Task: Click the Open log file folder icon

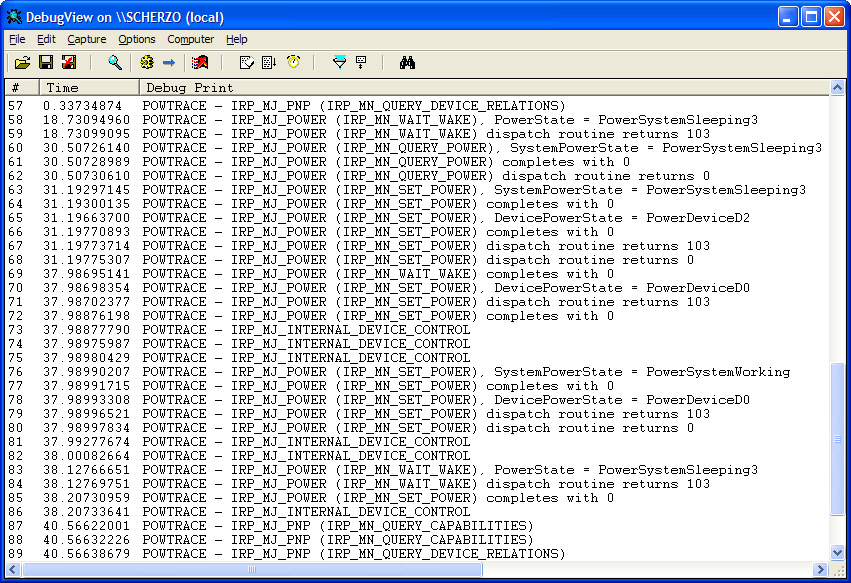Action: pyautogui.click(x=23, y=63)
